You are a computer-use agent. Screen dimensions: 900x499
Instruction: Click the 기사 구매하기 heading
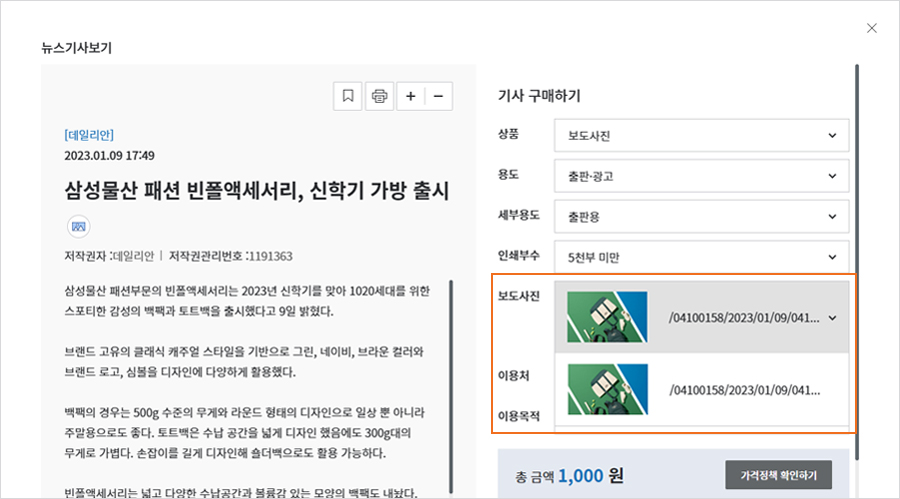coord(539,95)
